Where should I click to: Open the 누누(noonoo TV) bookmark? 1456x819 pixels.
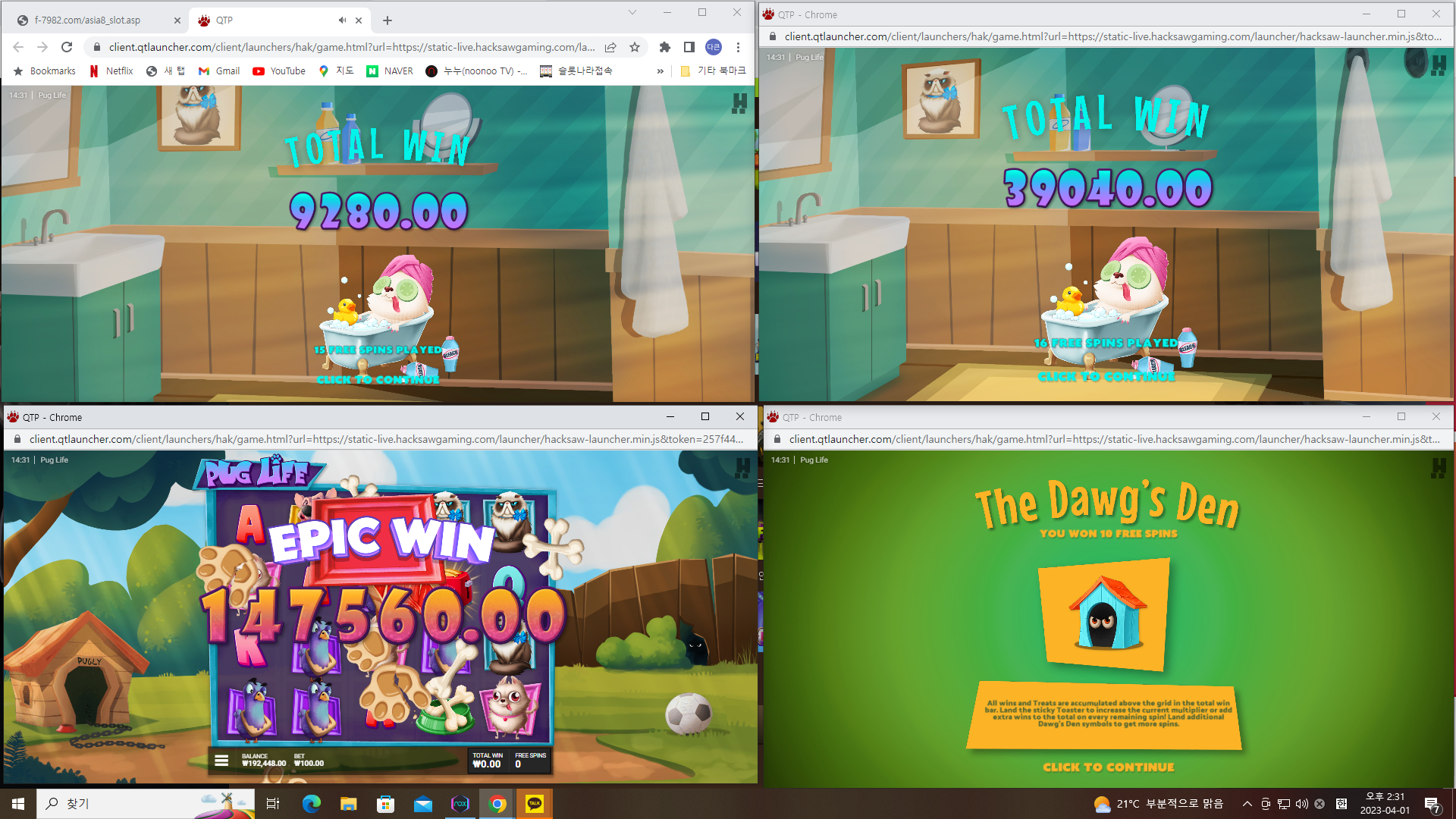(476, 71)
